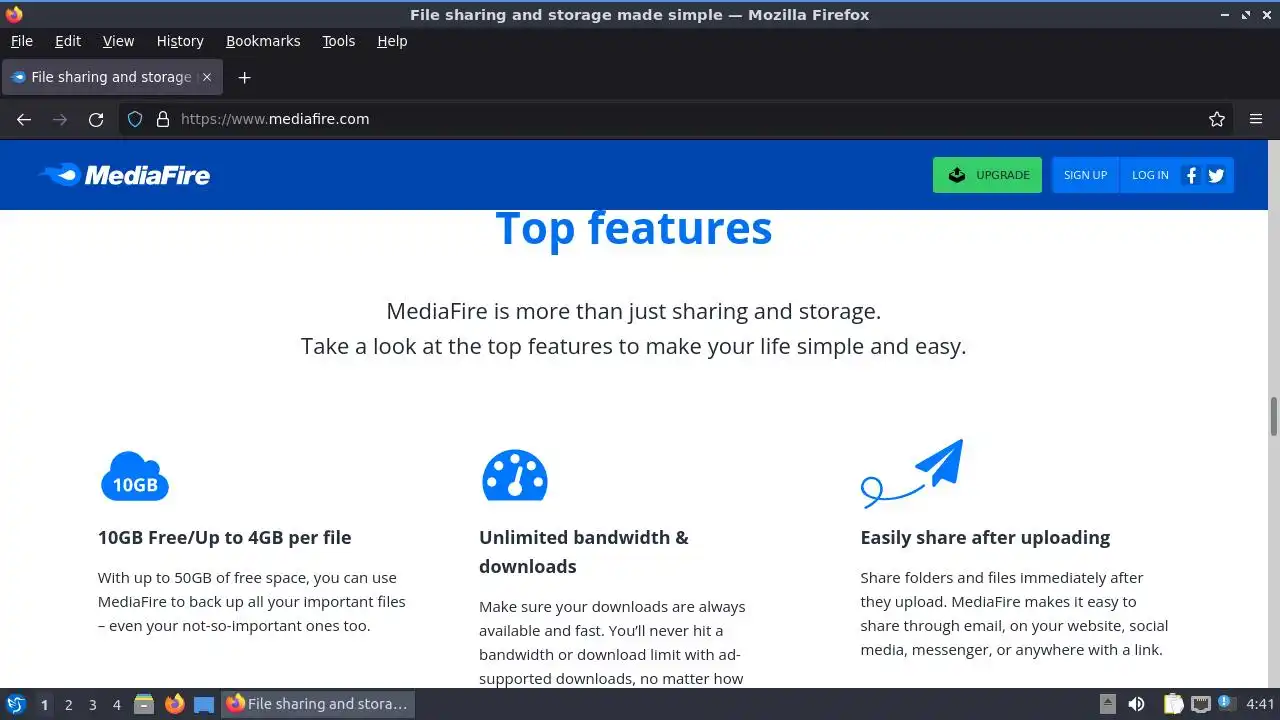
Task: Click 'Take a look at the top features' line
Action: pyautogui.click(x=634, y=347)
